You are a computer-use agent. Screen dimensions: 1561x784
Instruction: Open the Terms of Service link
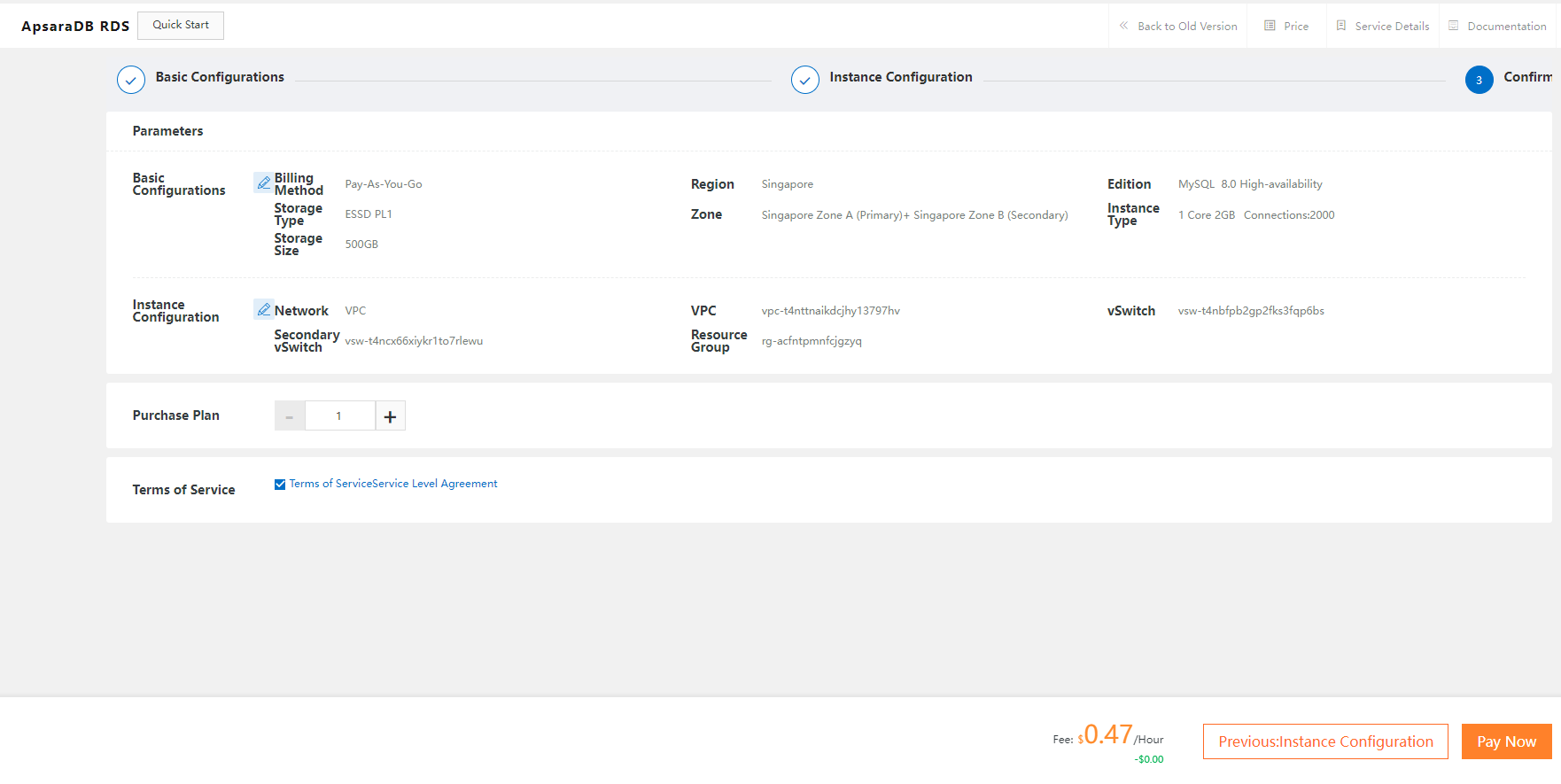tap(330, 484)
